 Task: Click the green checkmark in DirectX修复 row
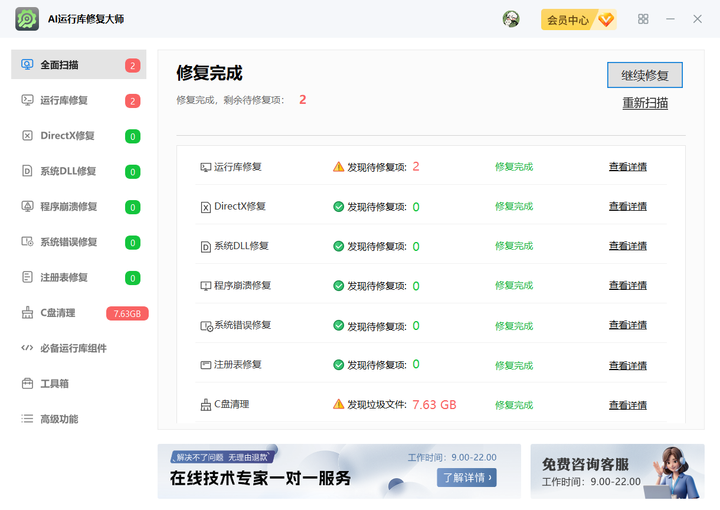pos(338,207)
